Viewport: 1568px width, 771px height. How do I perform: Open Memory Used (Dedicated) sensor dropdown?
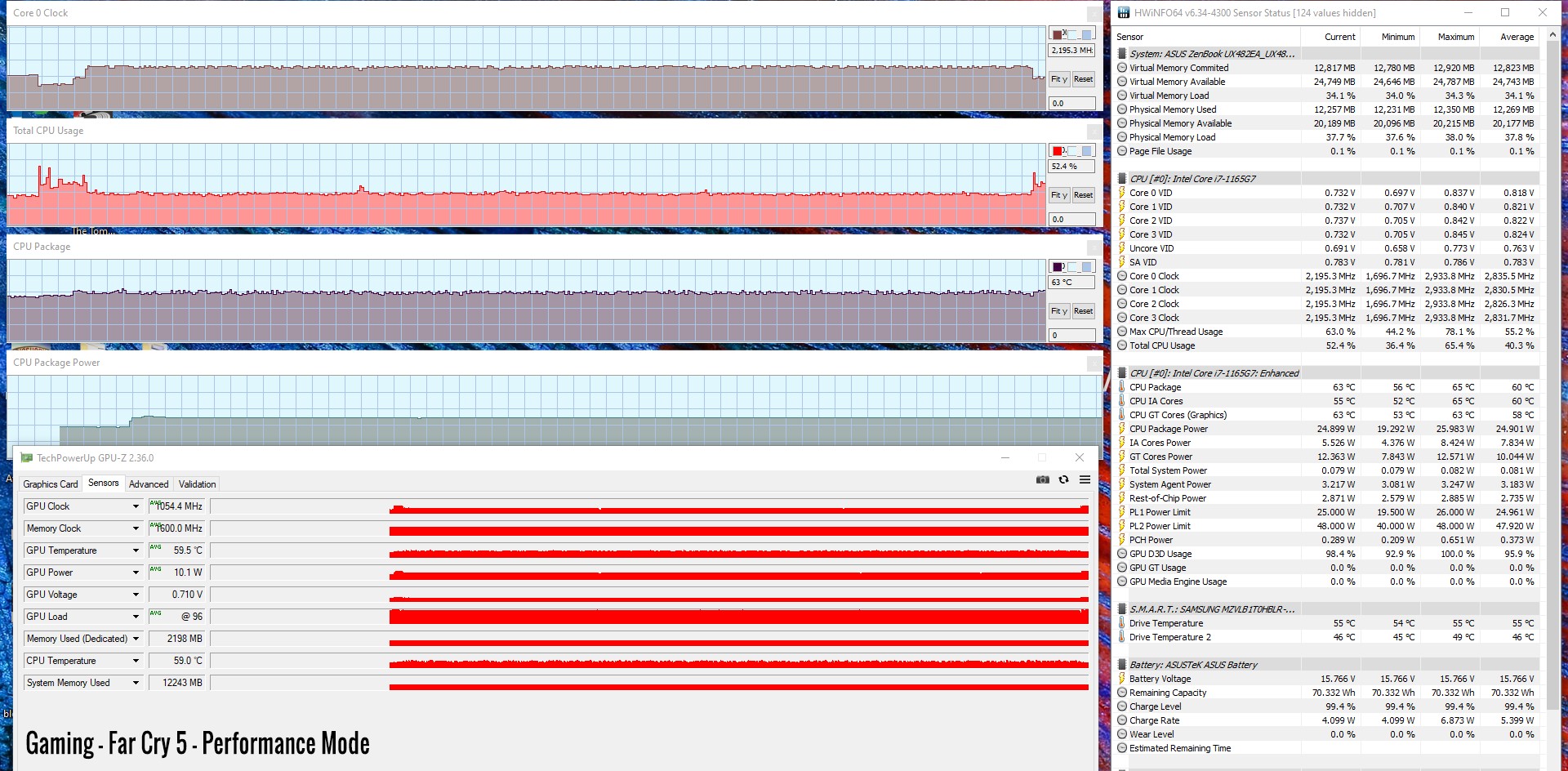tap(136, 639)
